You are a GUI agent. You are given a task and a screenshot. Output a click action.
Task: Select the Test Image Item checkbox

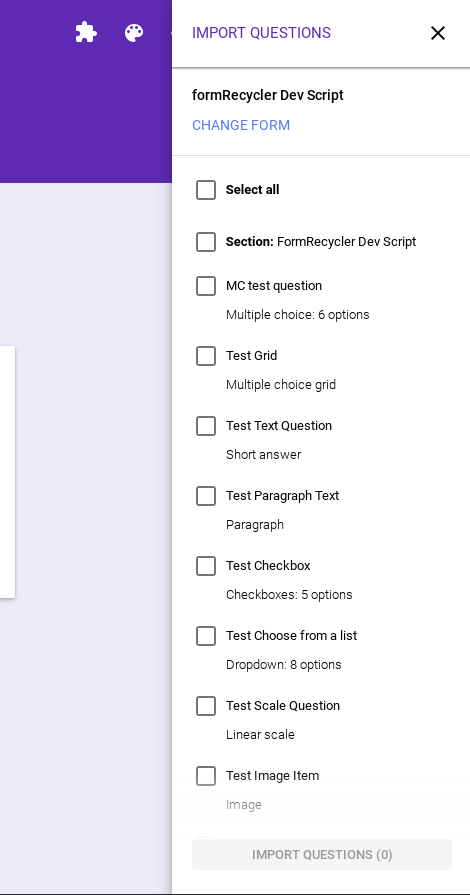206,776
